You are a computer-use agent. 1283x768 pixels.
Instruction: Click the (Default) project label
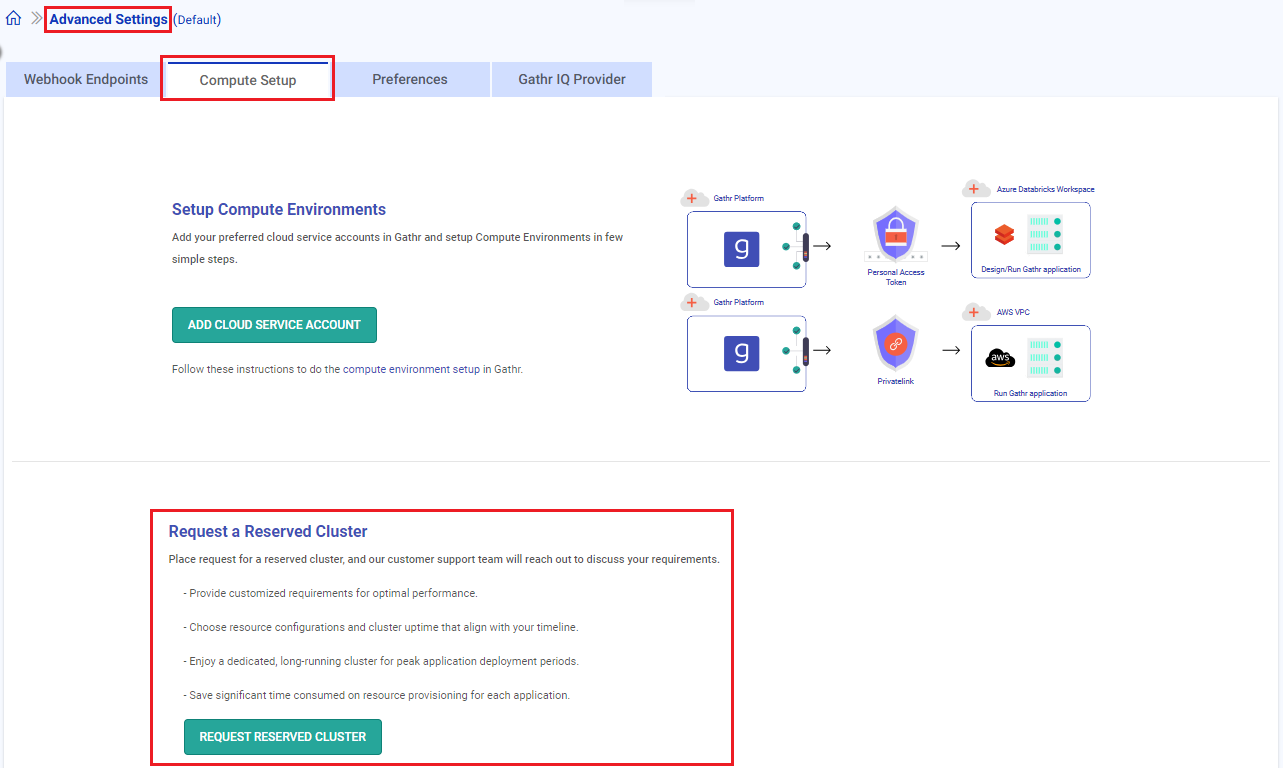point(197,20)
